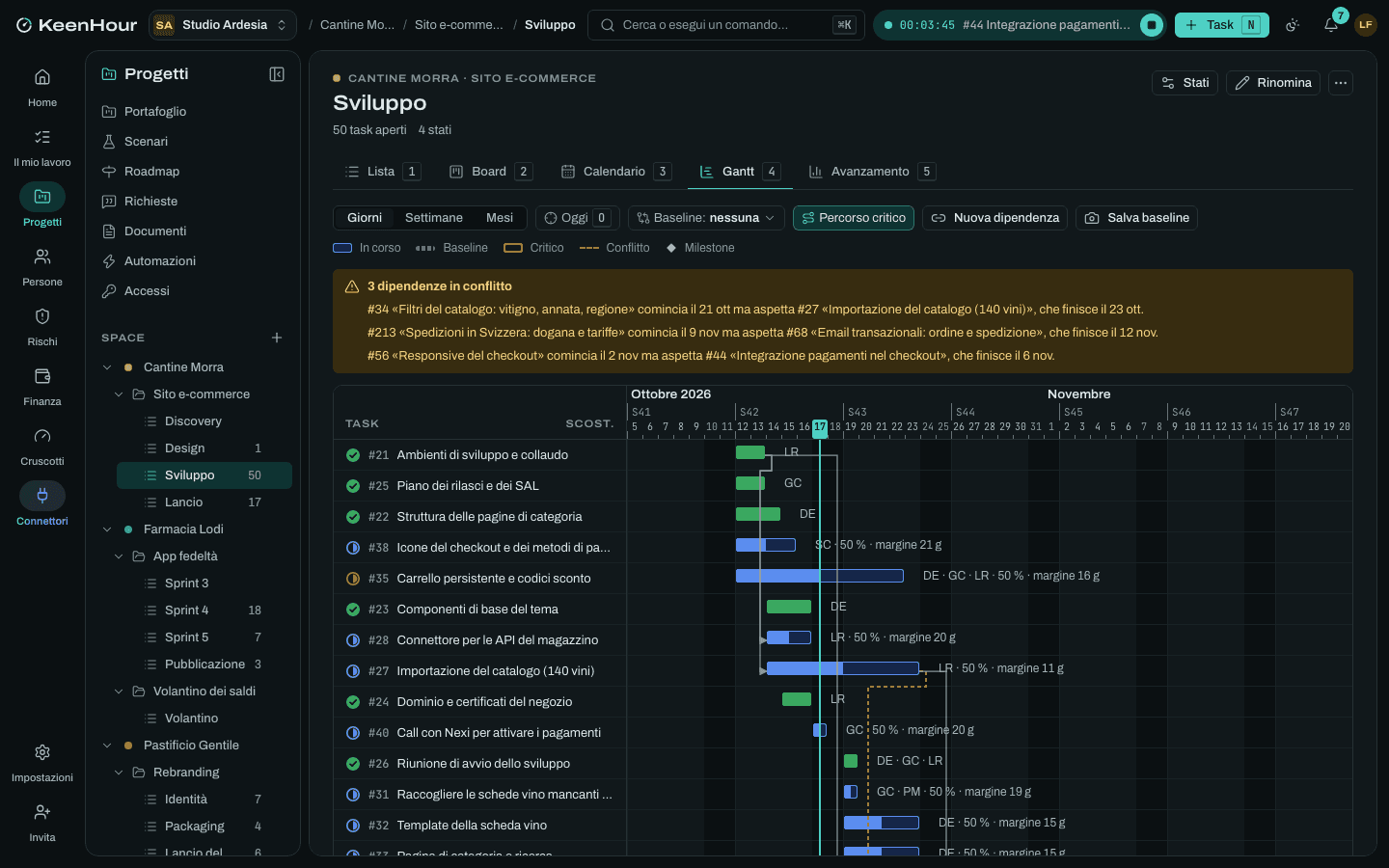Viewport: 1389px width, 868px height.
Task: Open the Connettori plug icon
Action: click(x=42, y=496)
